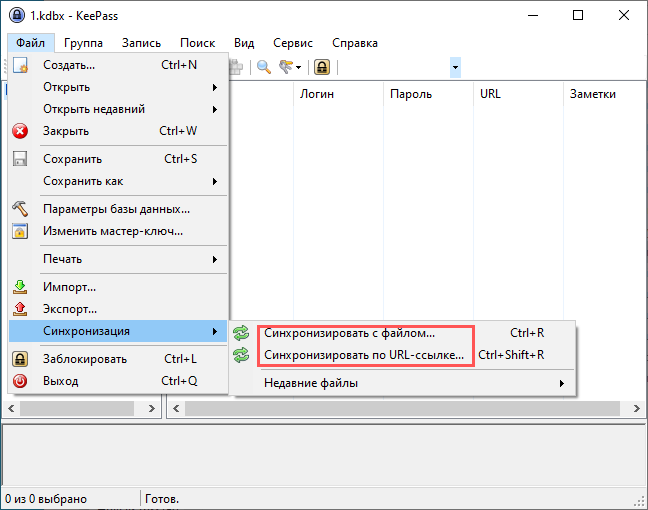Click the hammer Database settings icon
648x510 pixels.
(20, 209)
